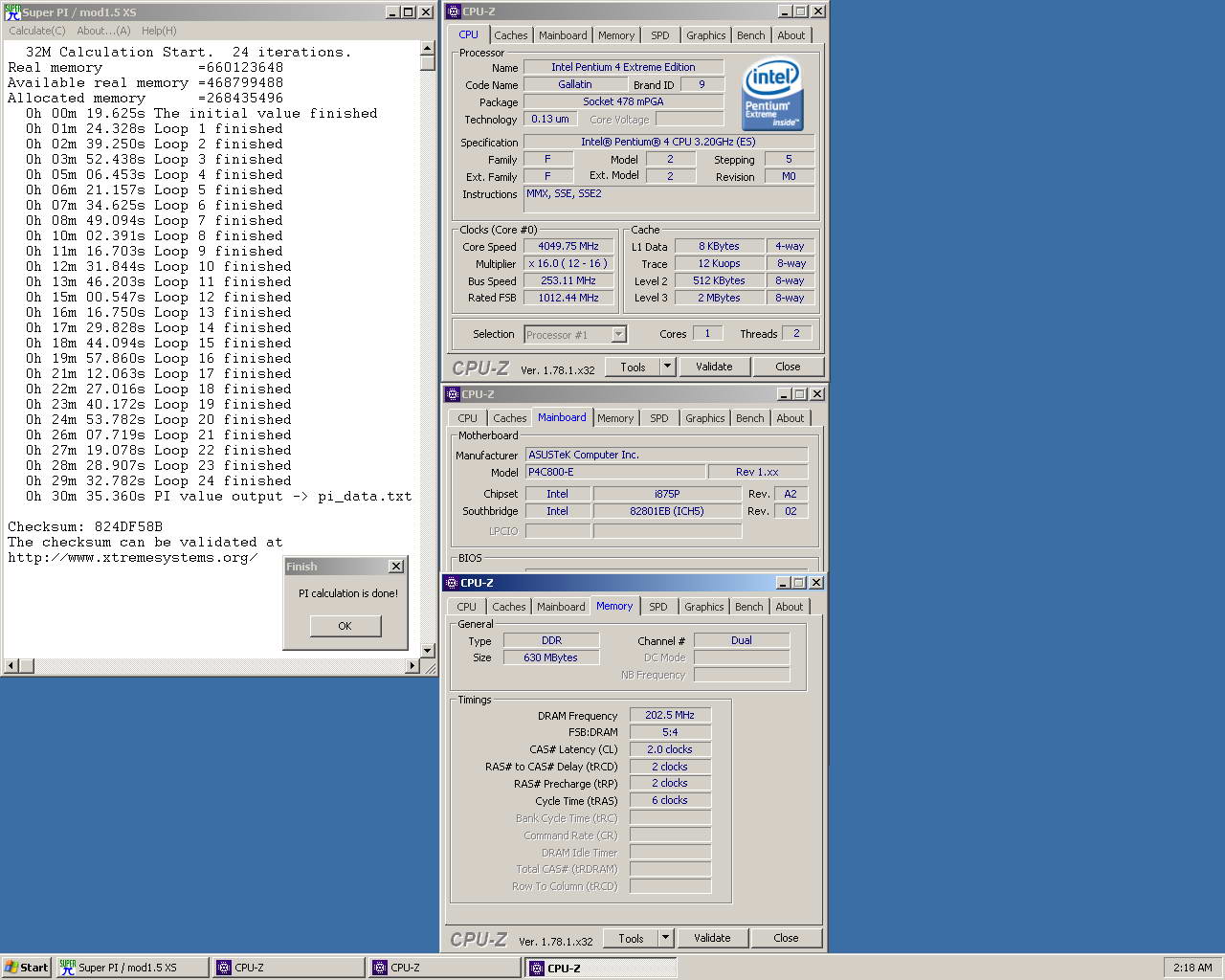Click the Bus Speed 253.11 MHz value
The height and width of the screenshot is (980, 1225).
click(x=568, y=280)
